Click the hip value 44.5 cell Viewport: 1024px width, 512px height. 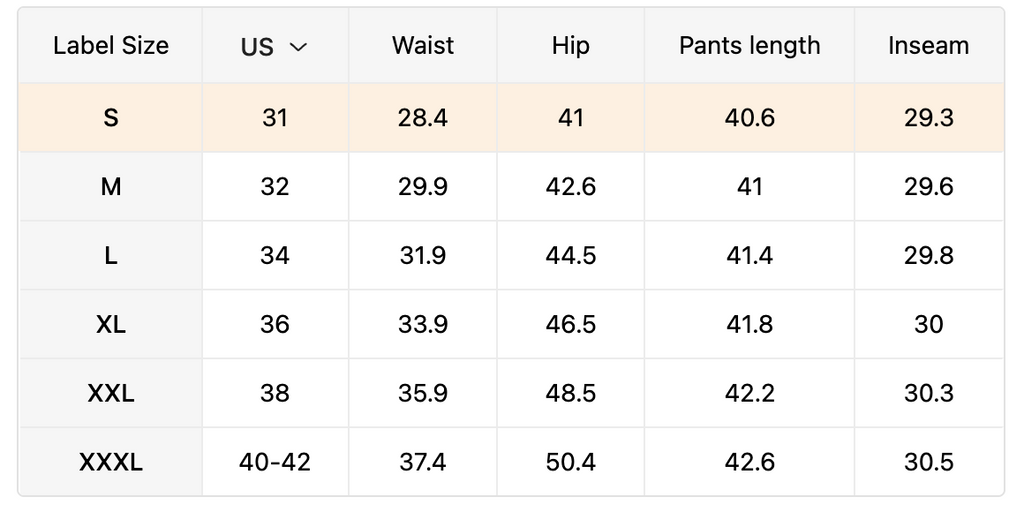tap(571, 256)
